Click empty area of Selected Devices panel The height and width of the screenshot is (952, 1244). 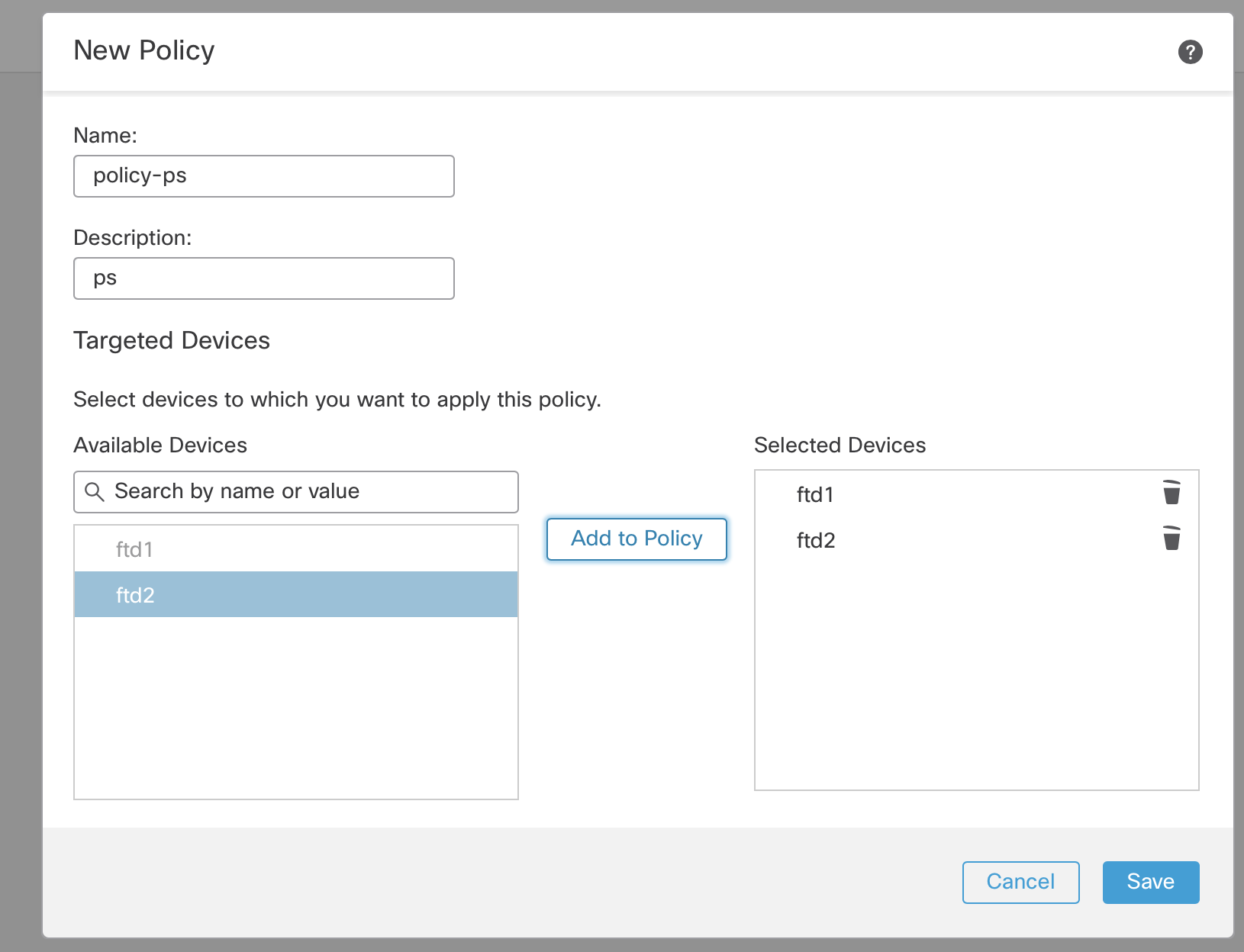(x=976, y=673)
